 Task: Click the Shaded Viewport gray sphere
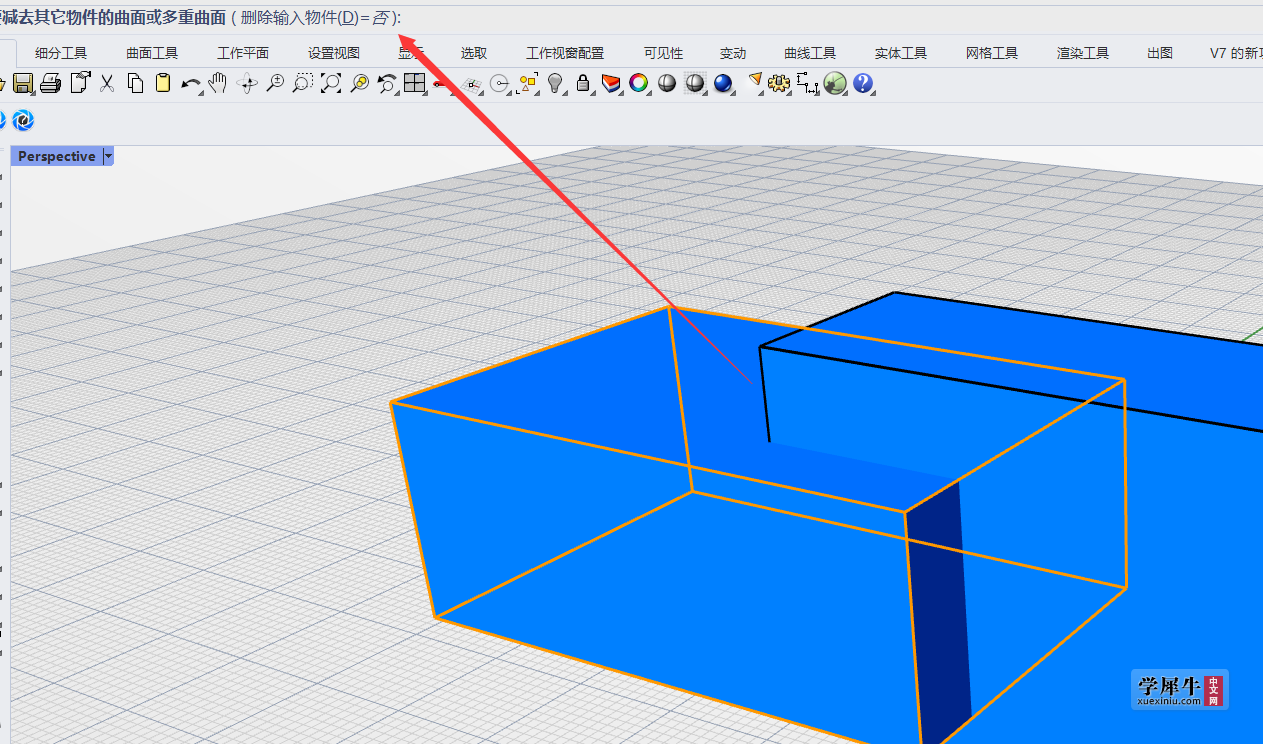[667, 84]
